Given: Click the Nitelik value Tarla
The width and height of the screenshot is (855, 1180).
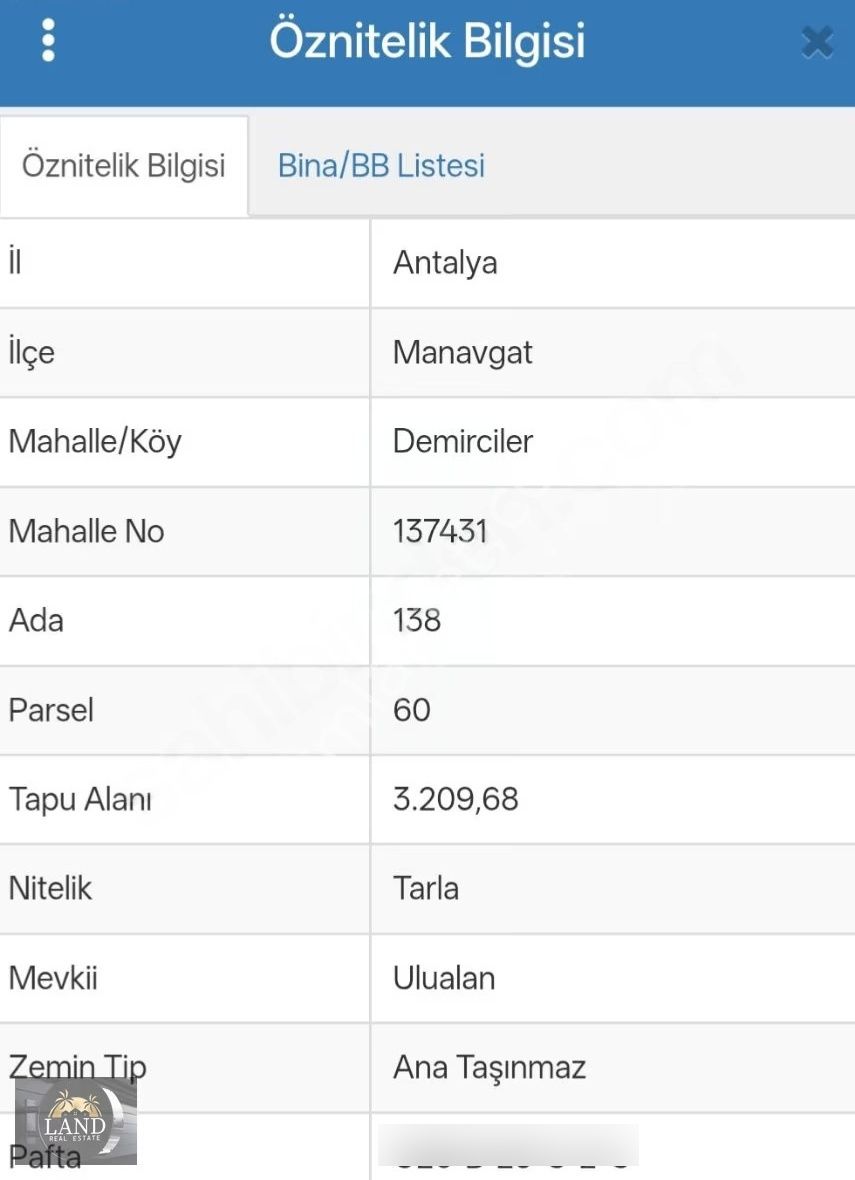Looking at the screenshot, I should coord(426,888).
